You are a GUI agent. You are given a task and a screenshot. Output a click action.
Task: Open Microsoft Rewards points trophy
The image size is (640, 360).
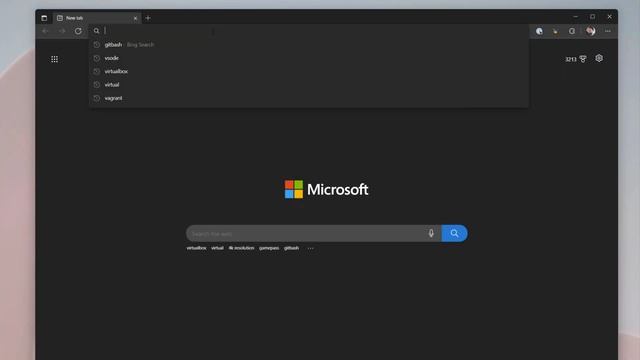click(x=576, y=59)
